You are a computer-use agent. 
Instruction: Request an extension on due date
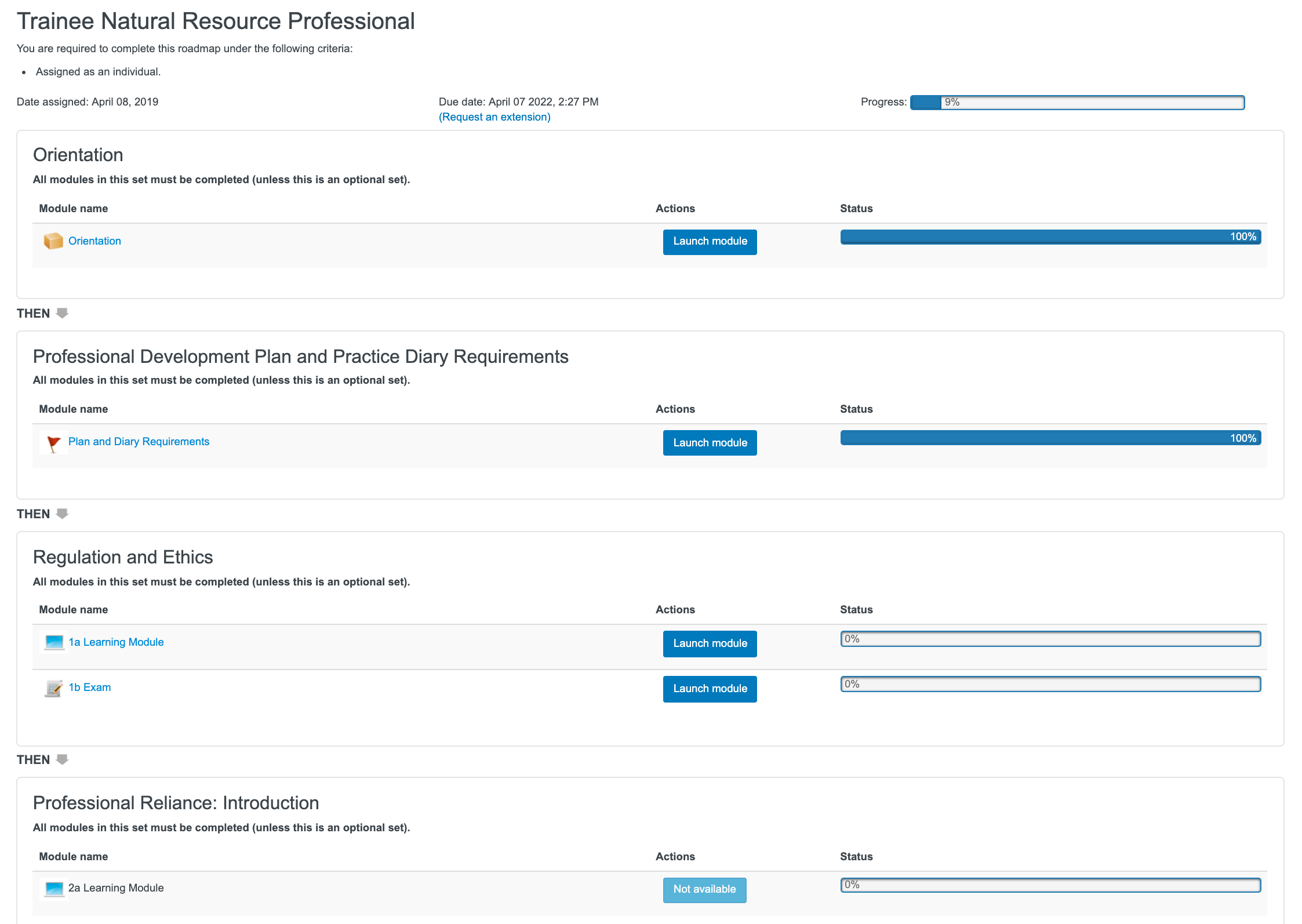(x=494, y=117)
